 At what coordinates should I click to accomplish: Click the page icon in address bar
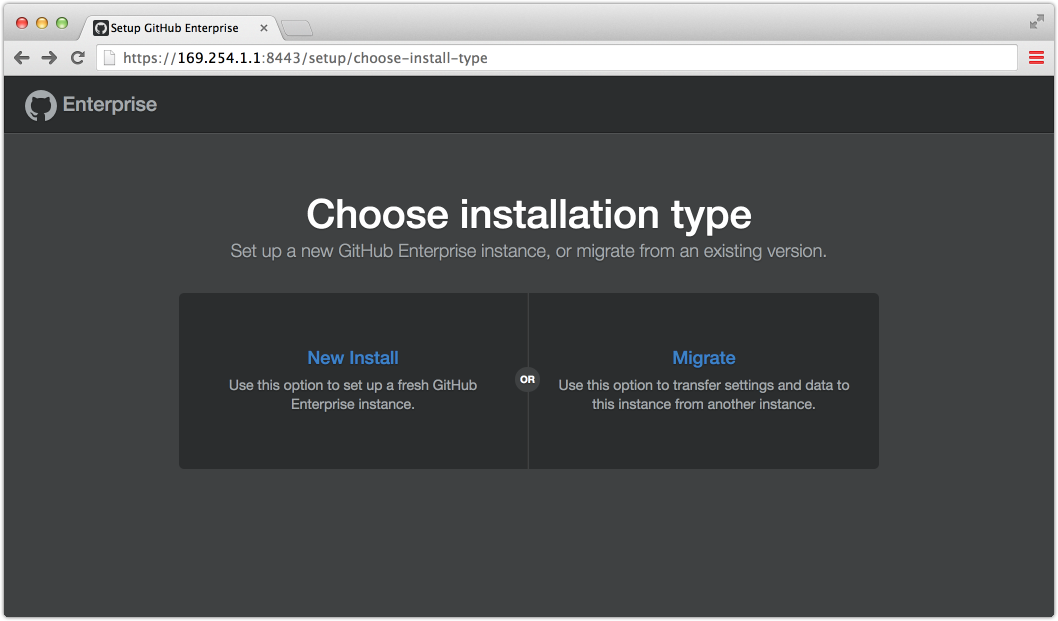pyautogui.click(x=109, y=58)
